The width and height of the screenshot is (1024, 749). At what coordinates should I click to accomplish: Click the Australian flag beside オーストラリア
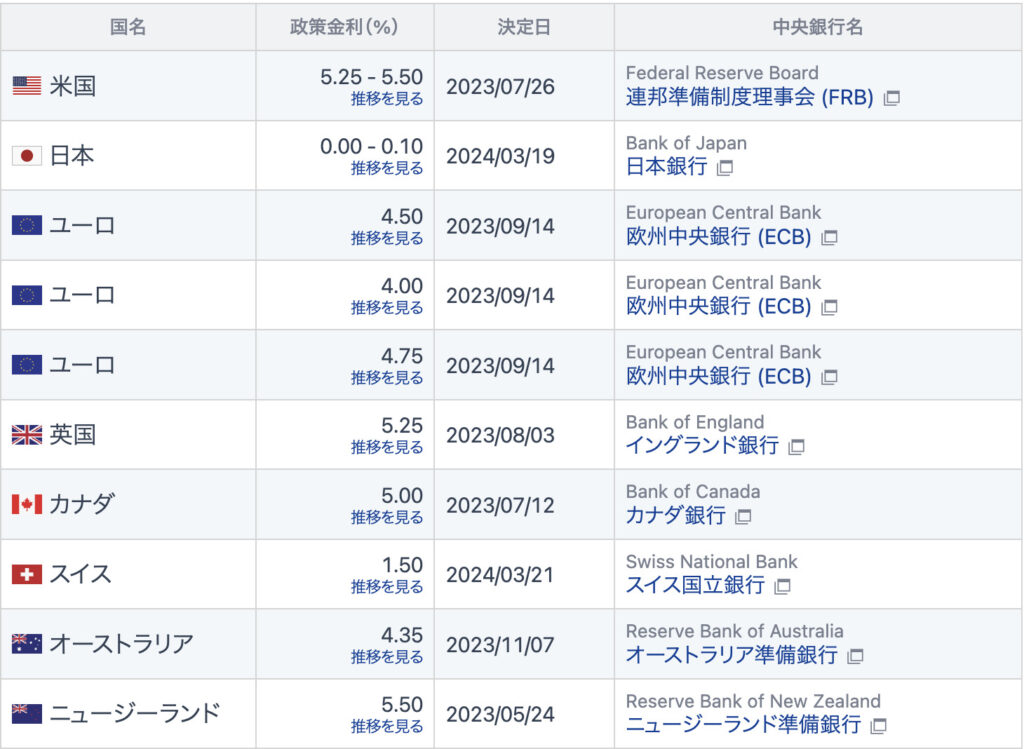coord(27,644)
